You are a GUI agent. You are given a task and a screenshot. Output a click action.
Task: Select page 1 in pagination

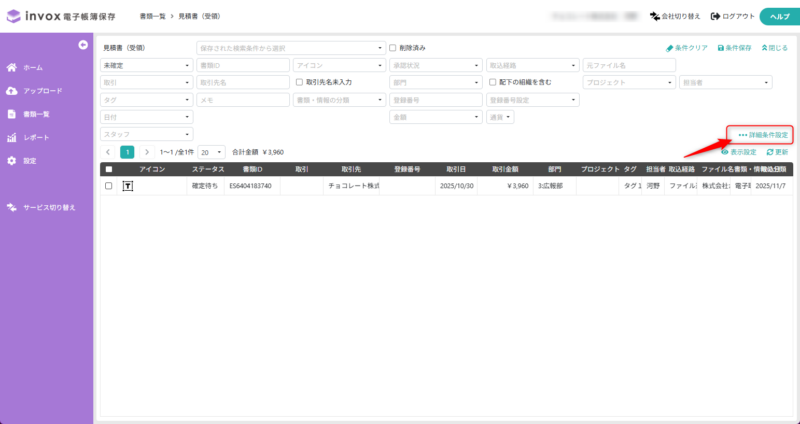(127, 152)
